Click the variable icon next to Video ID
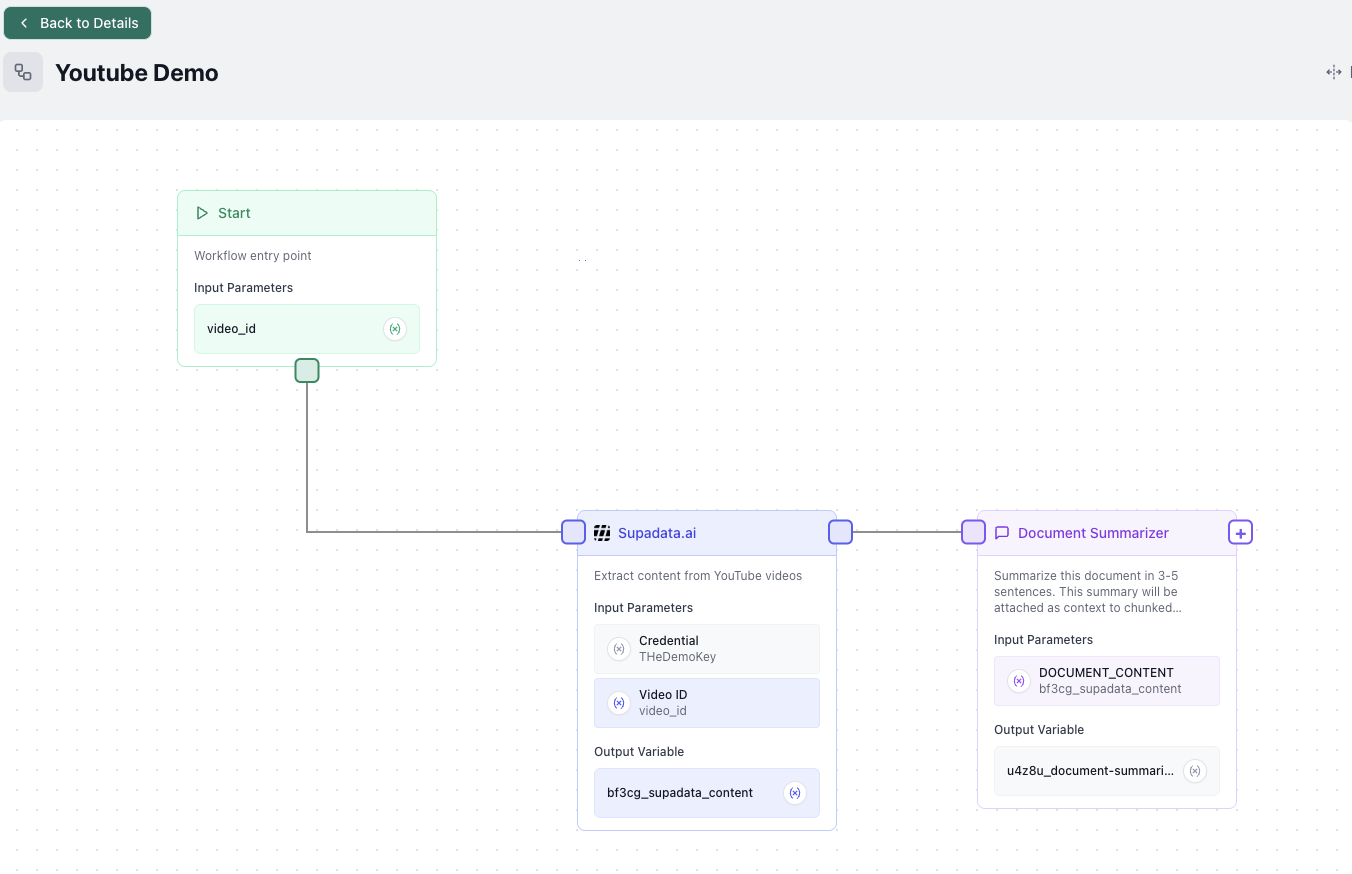The height and width of the screenshot is (874, 1352). [619, 703]
